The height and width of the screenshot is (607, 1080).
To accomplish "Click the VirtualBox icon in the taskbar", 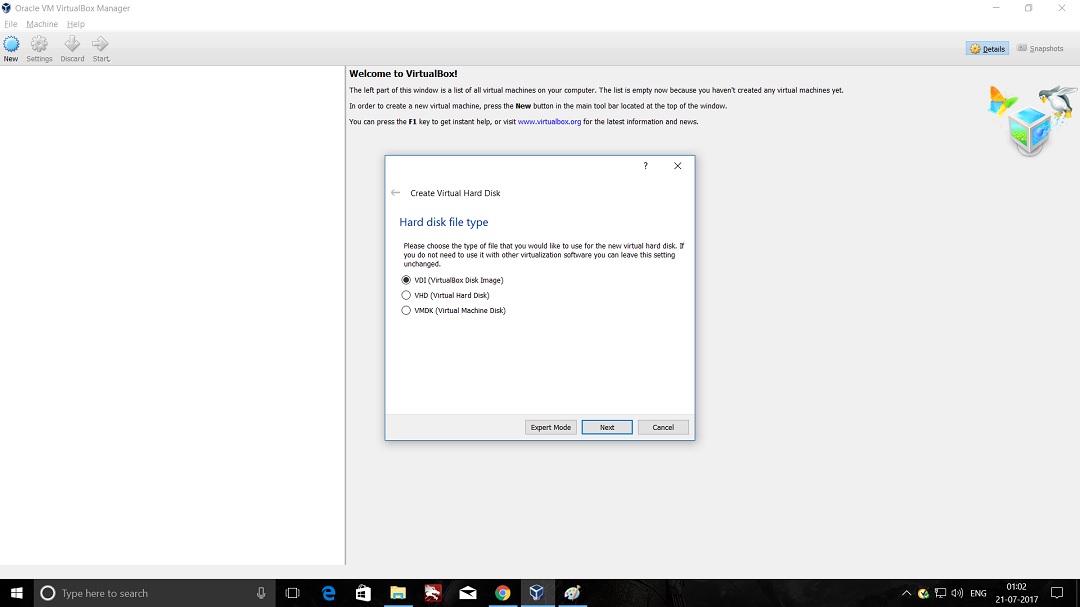I will coord(537,593).
